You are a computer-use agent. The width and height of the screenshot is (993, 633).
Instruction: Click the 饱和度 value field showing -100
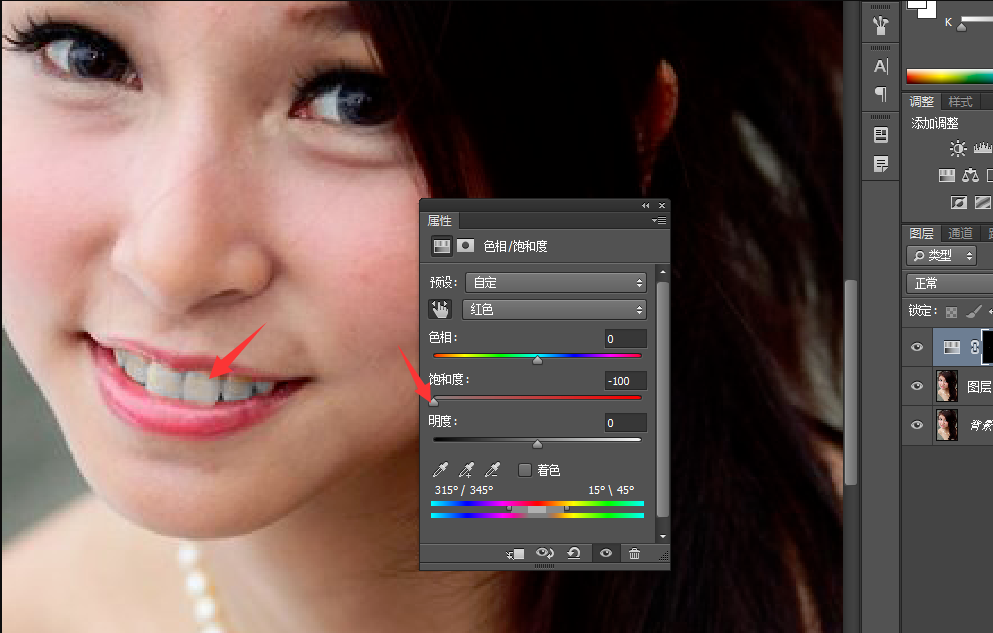(625, 380)
